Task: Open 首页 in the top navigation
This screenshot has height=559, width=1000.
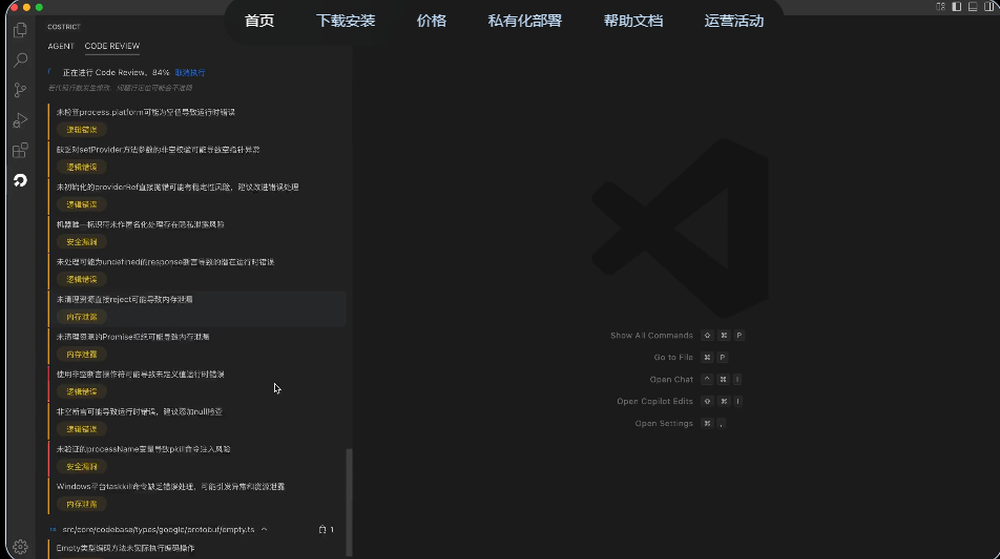Action: (x=259, y=20)
